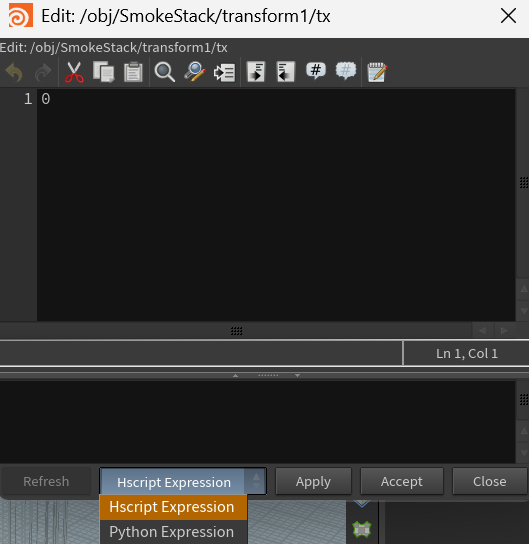The height and width of the screenshot is (544, 529).
Task: Open Find and Replace icon
Action: [x=195, y=72]
